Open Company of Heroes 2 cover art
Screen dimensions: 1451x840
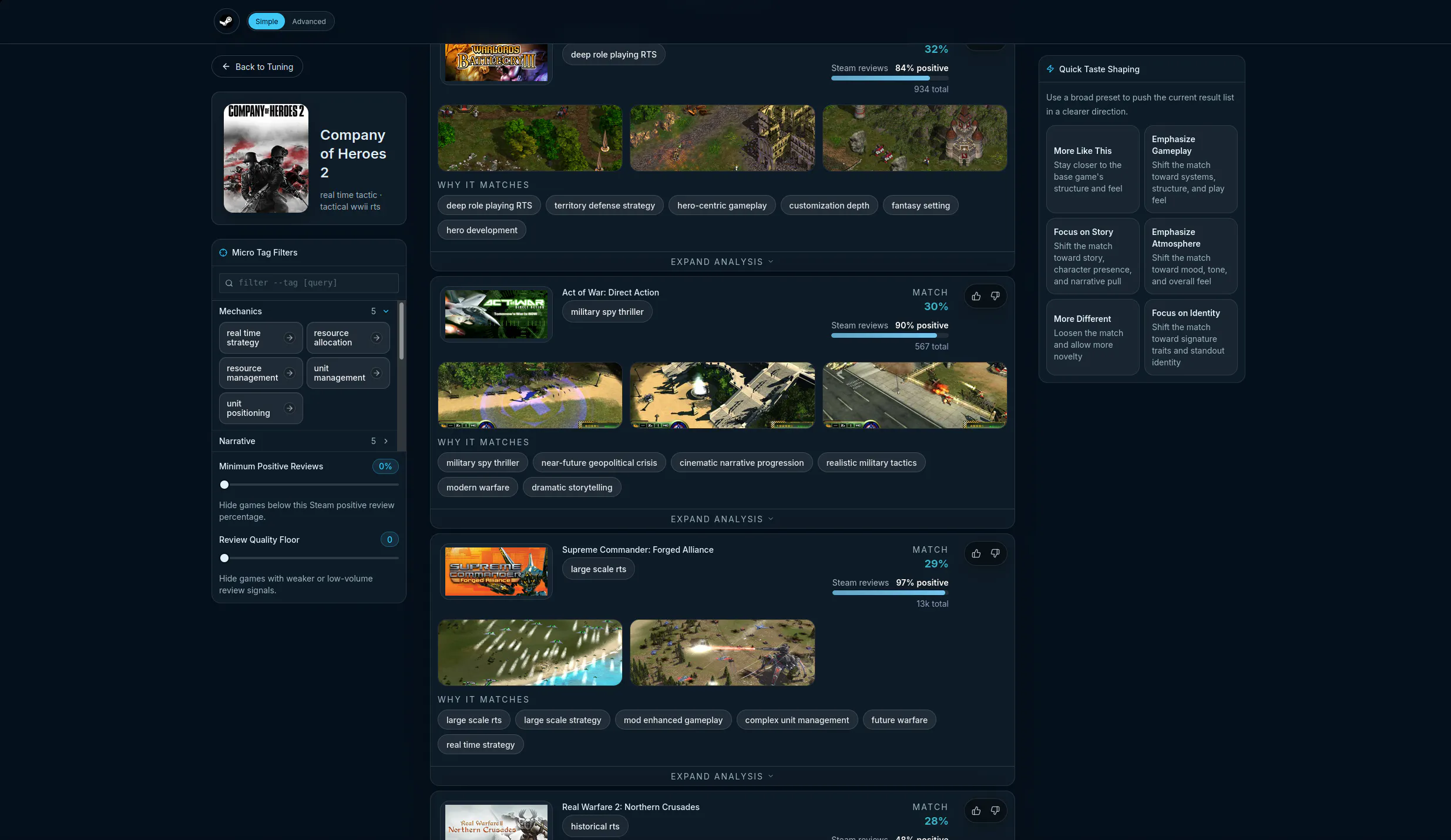click(266, 159)
